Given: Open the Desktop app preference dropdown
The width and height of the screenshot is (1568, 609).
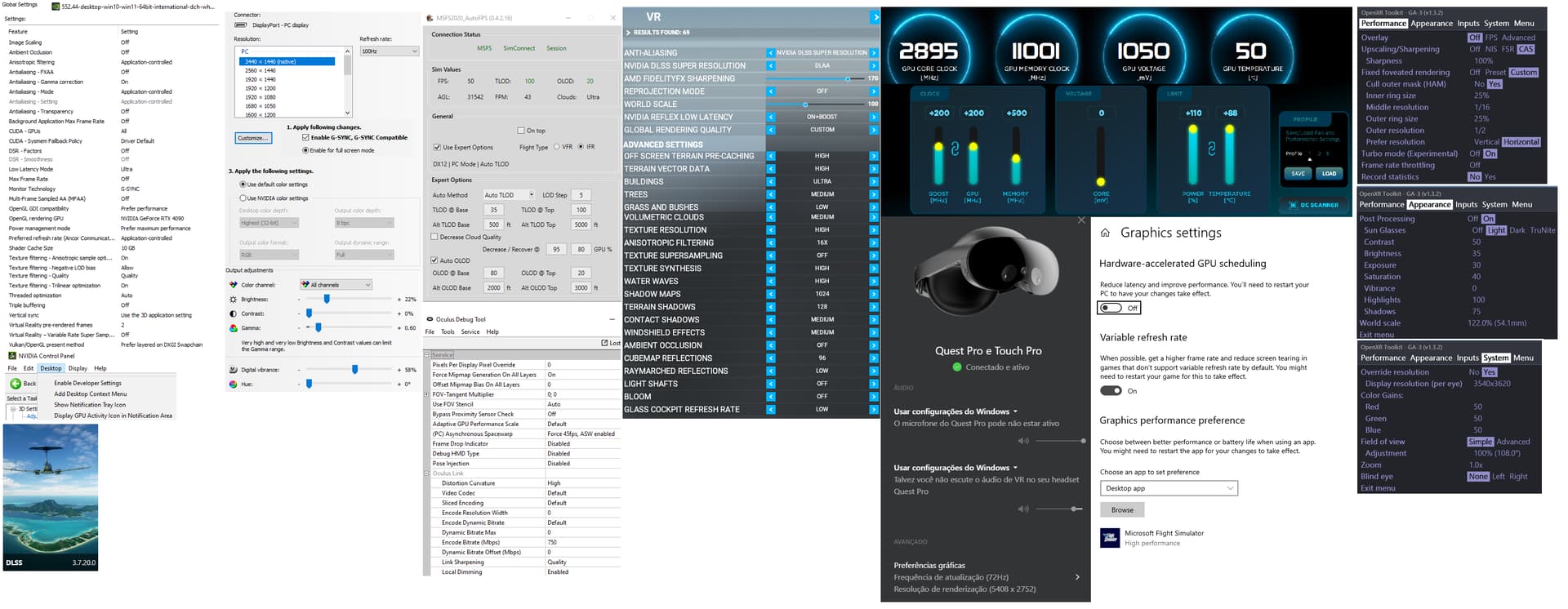Looking at the screenshot, I should pos(1169,488).
